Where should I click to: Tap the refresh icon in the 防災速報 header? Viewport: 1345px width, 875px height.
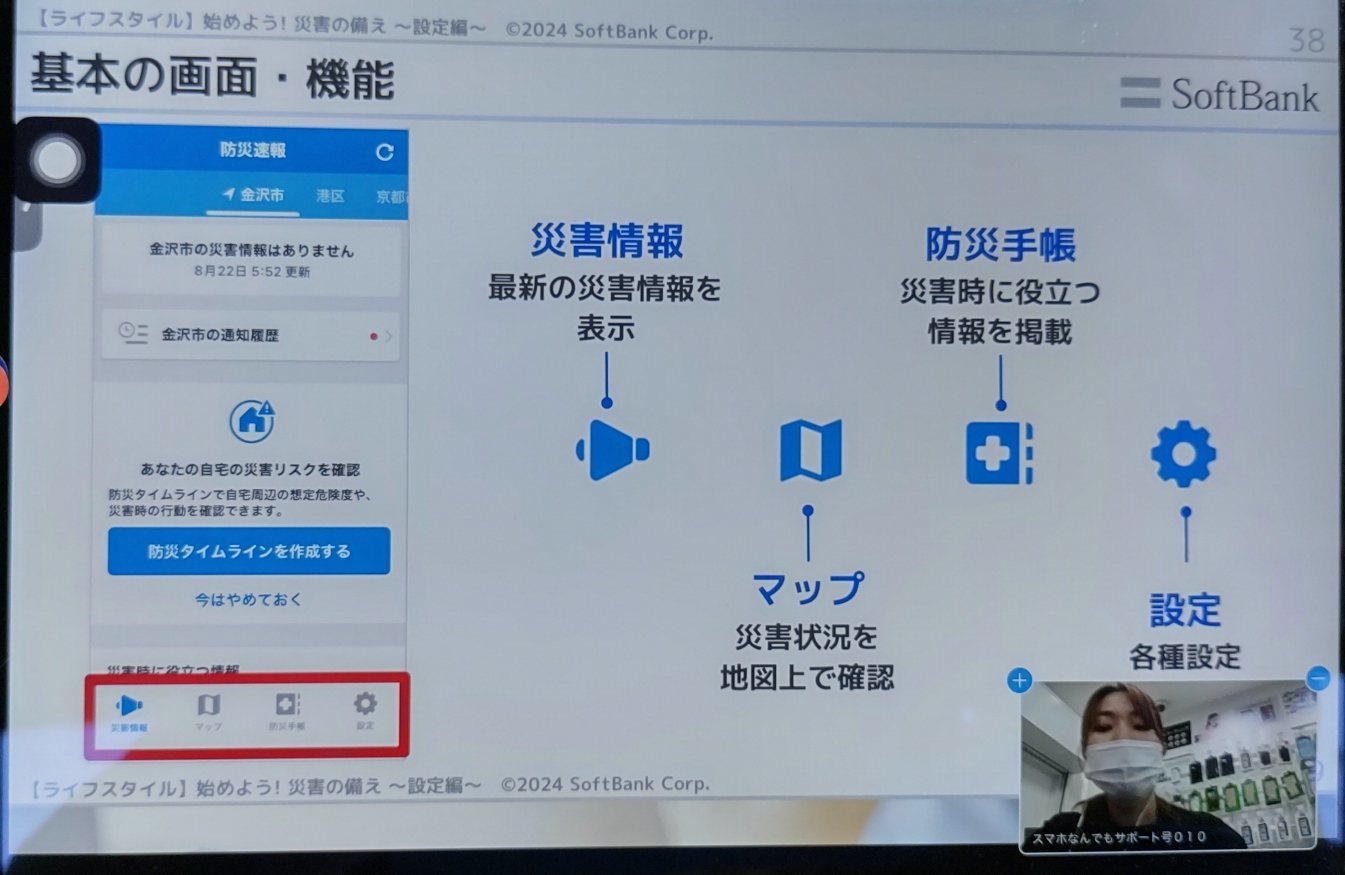click(x=385, y=152)
